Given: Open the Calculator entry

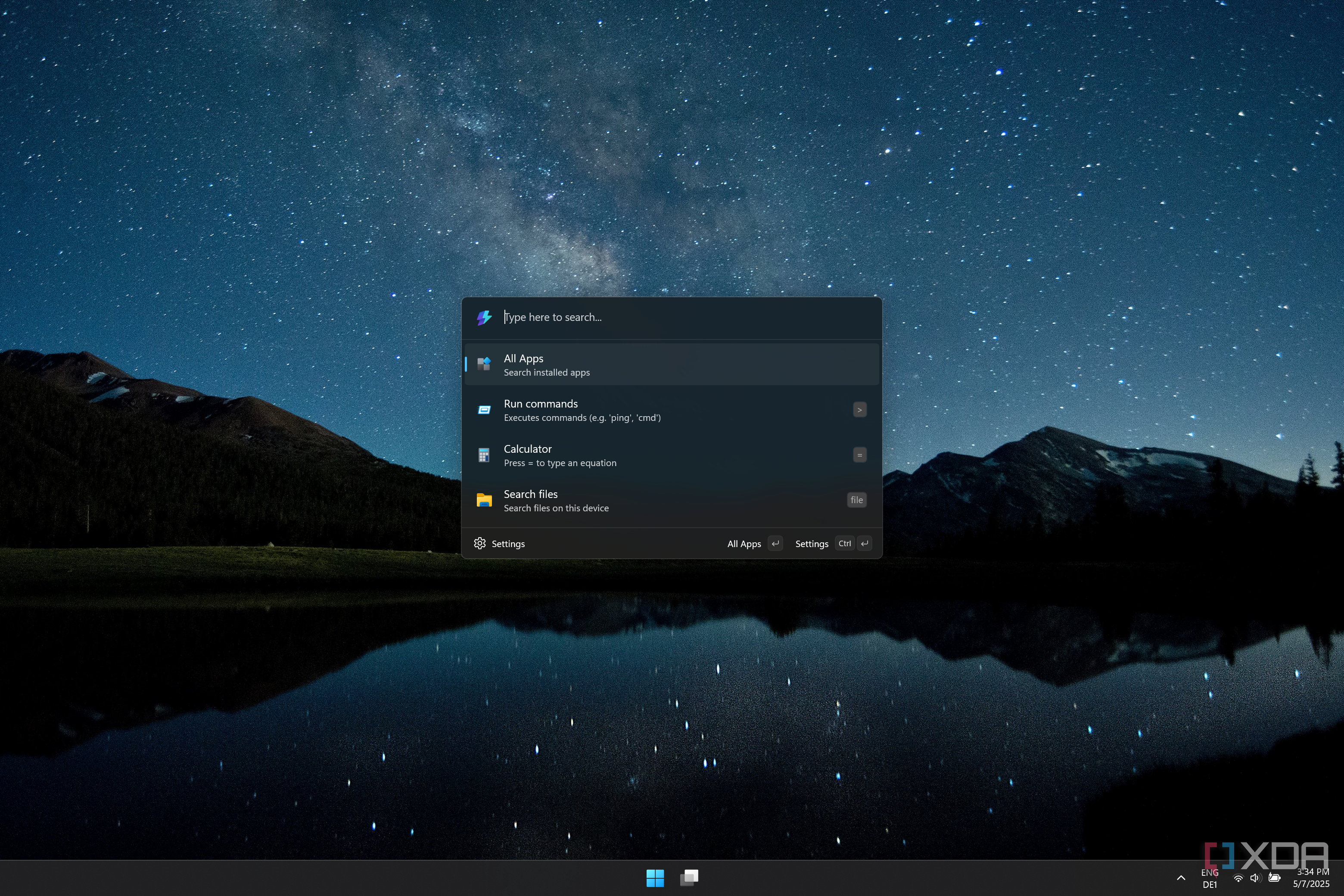Looking at the screenshot, I should (x=672, y=455).
